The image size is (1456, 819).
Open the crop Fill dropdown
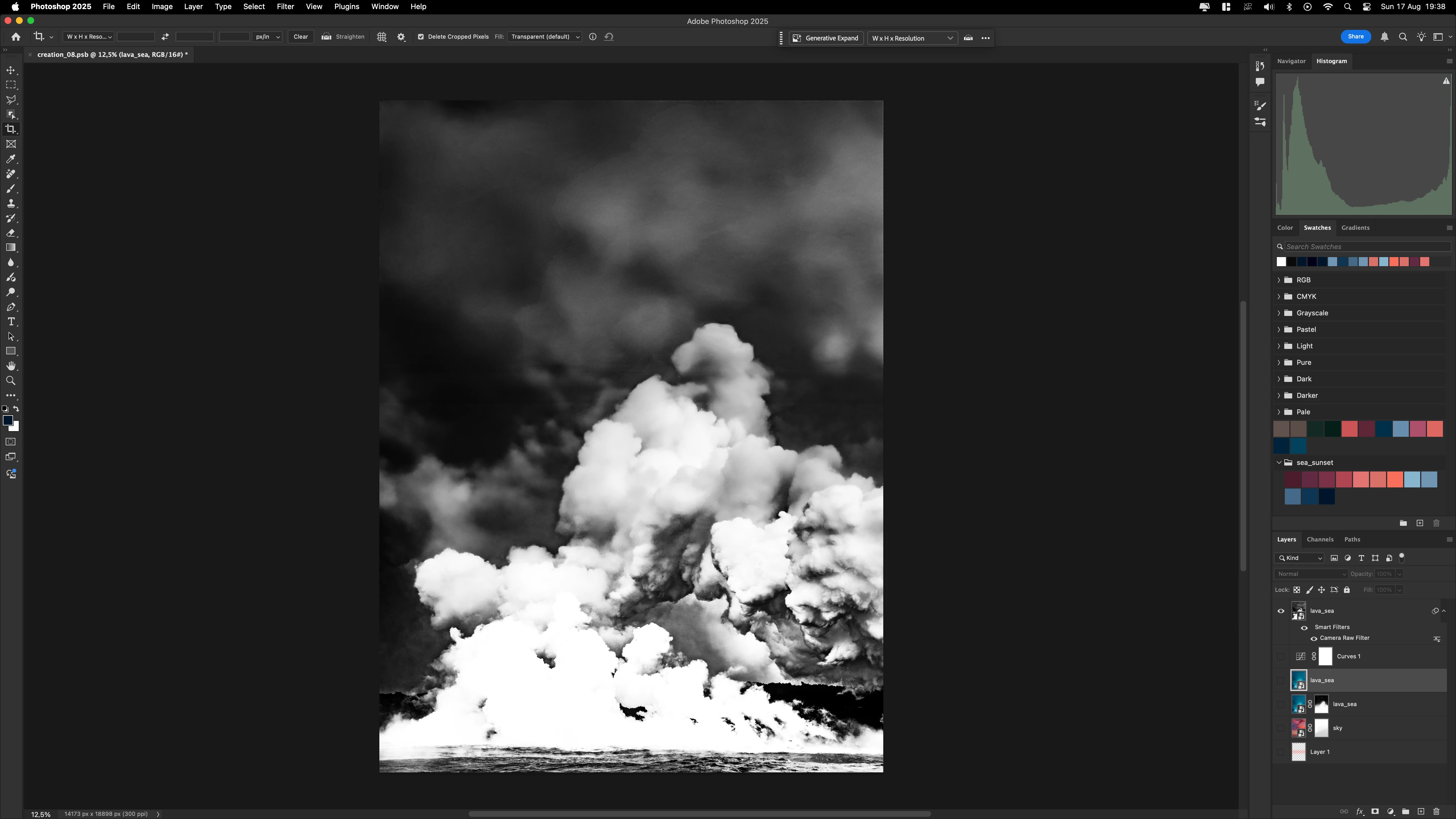click(544, 37)
